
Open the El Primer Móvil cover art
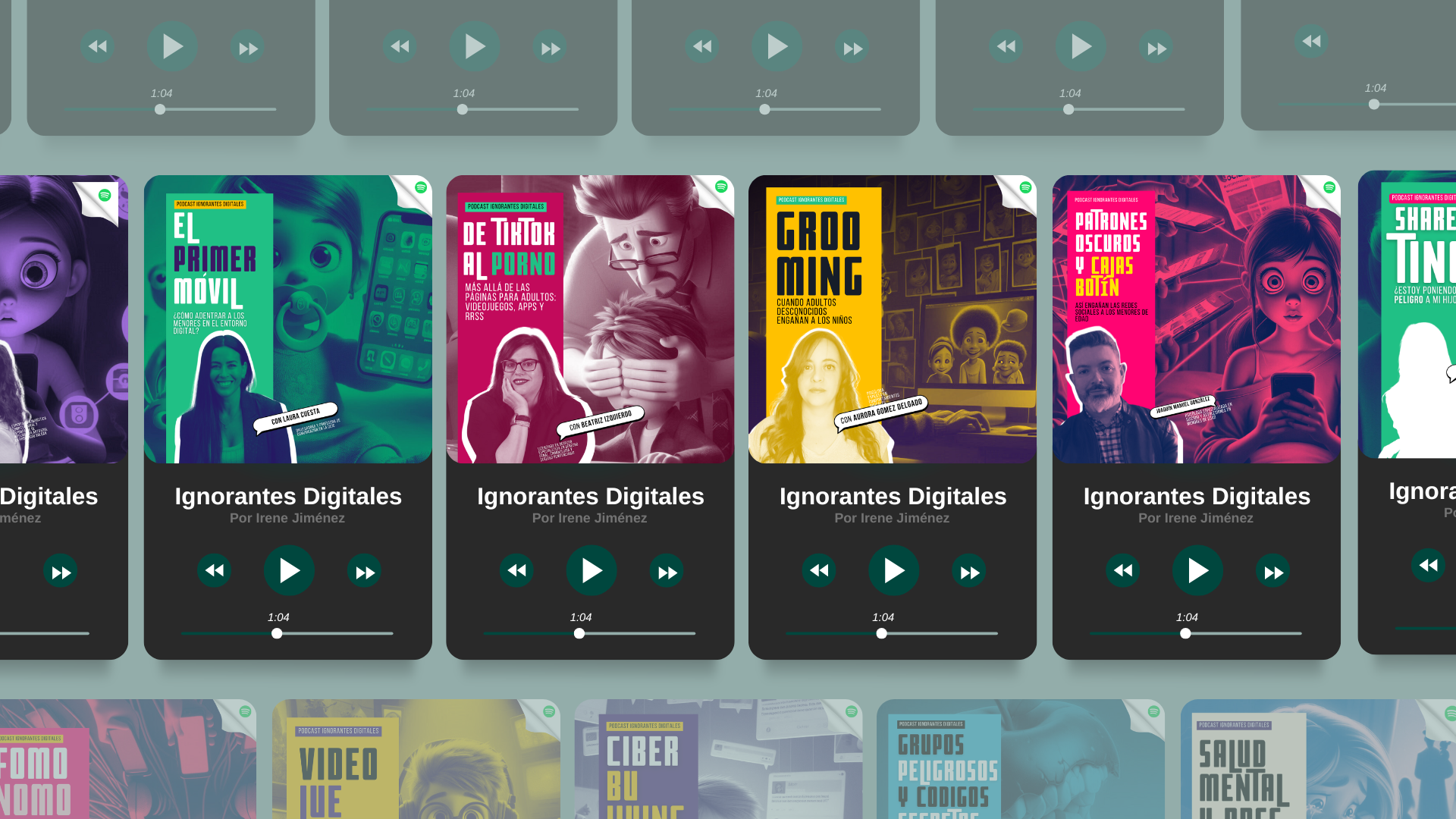click(x=288, y=319)
